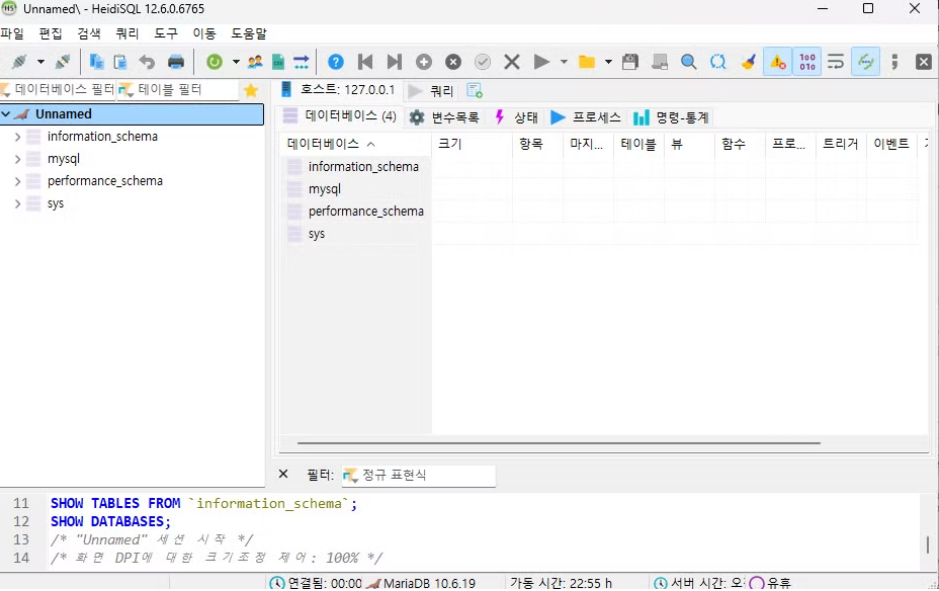This screenshot has width=939, height=591.
Task: Toggle the binary 100/010 display icon
Action: 807,62
